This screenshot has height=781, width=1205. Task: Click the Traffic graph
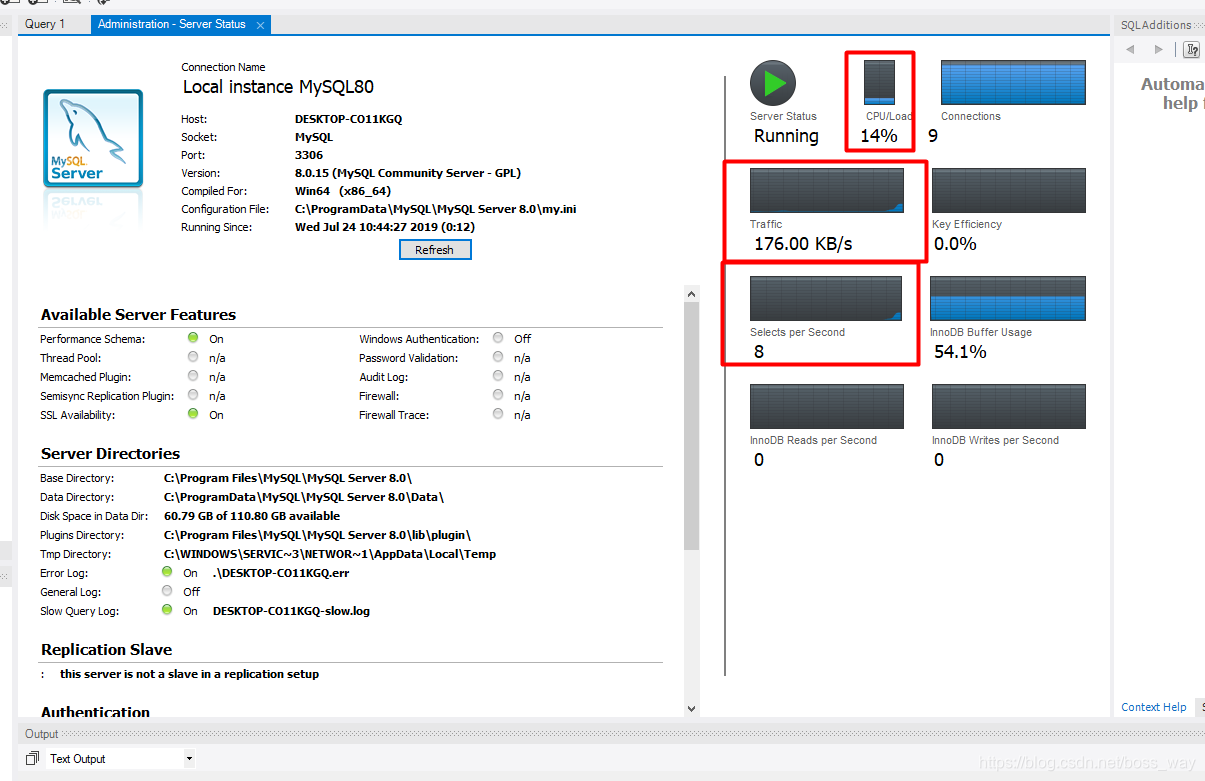coord(827,190)
